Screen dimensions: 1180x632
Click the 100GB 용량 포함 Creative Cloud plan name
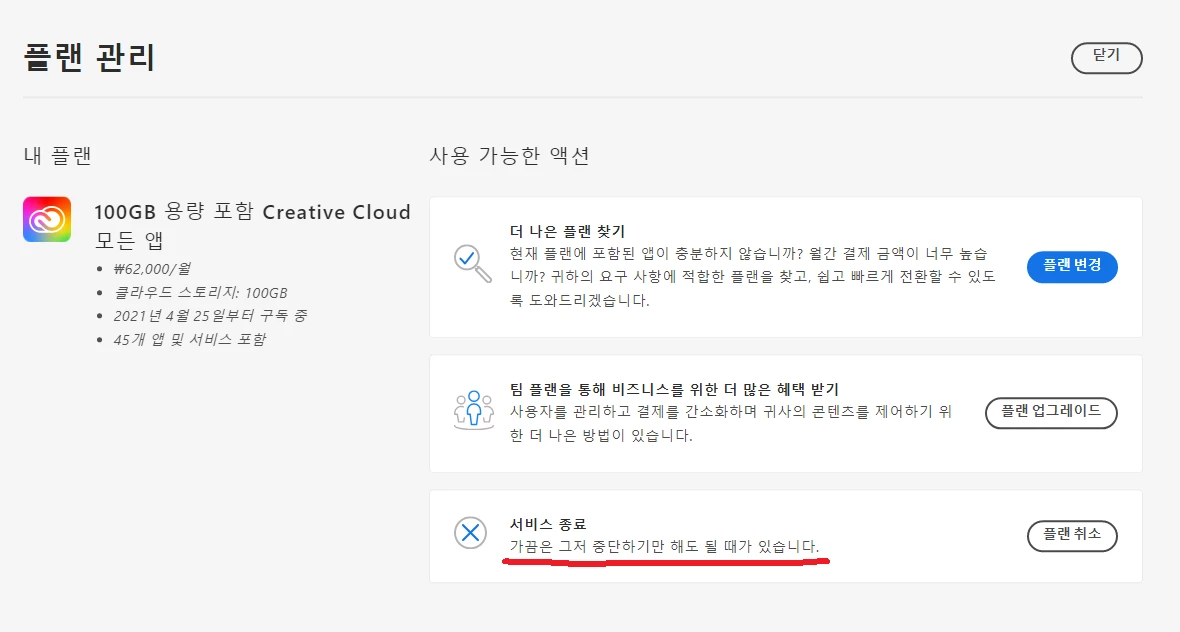pyautogui.click(x=252, y=226)
